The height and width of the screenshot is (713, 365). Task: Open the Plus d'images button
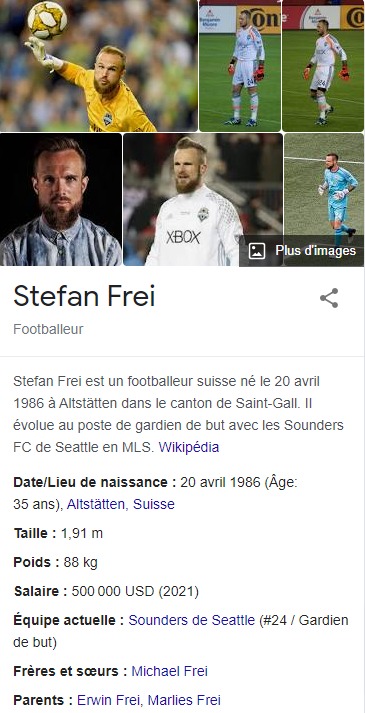tap(301, 251)
